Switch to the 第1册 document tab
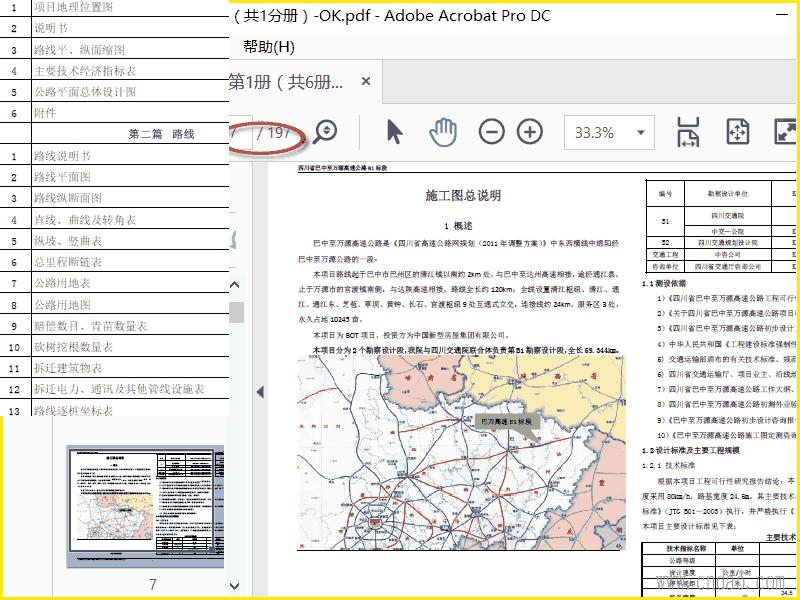This screenshot has height=600, width=800. click(x=287, y=82)
